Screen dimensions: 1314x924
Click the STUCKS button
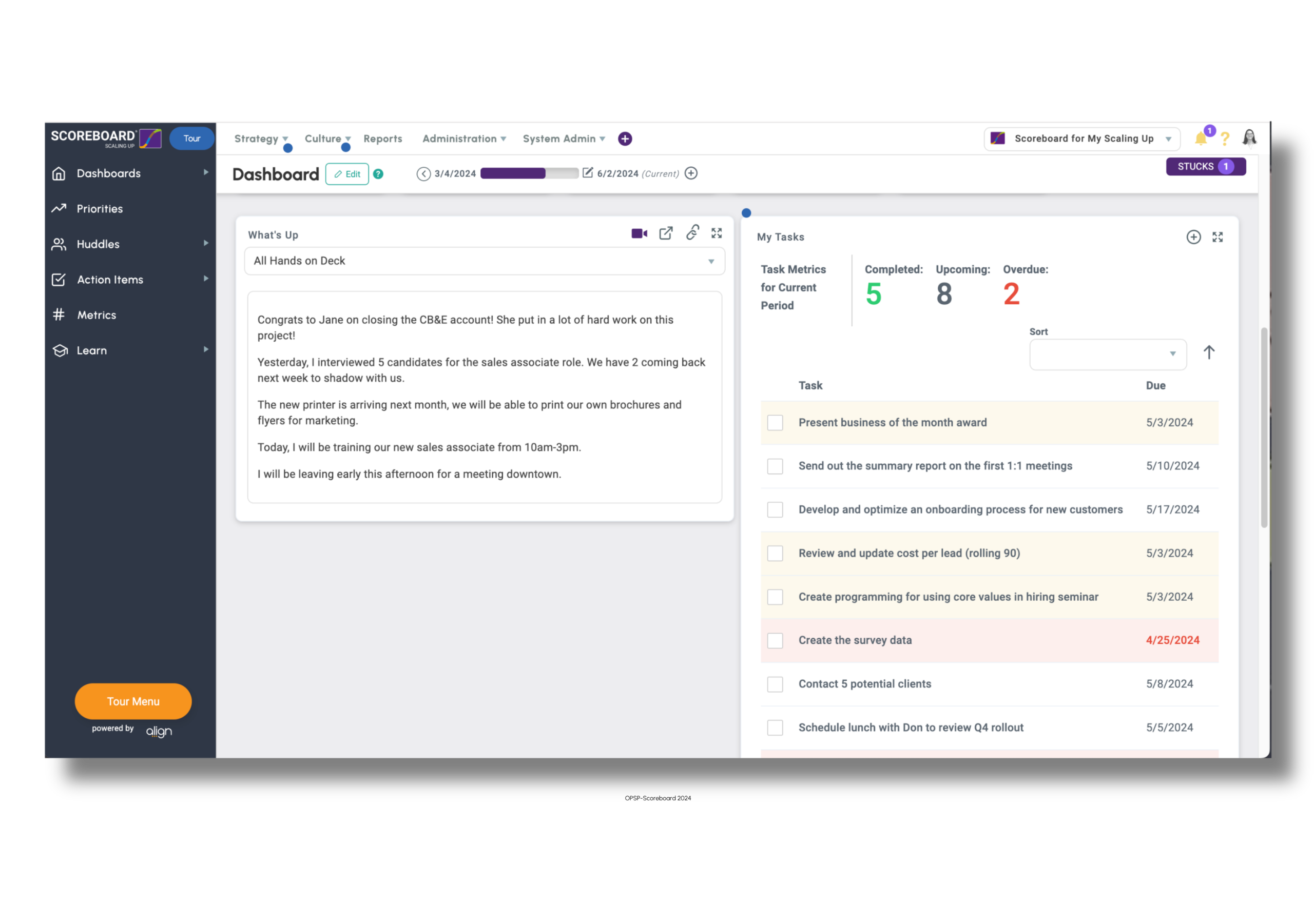coord(1206,167)
